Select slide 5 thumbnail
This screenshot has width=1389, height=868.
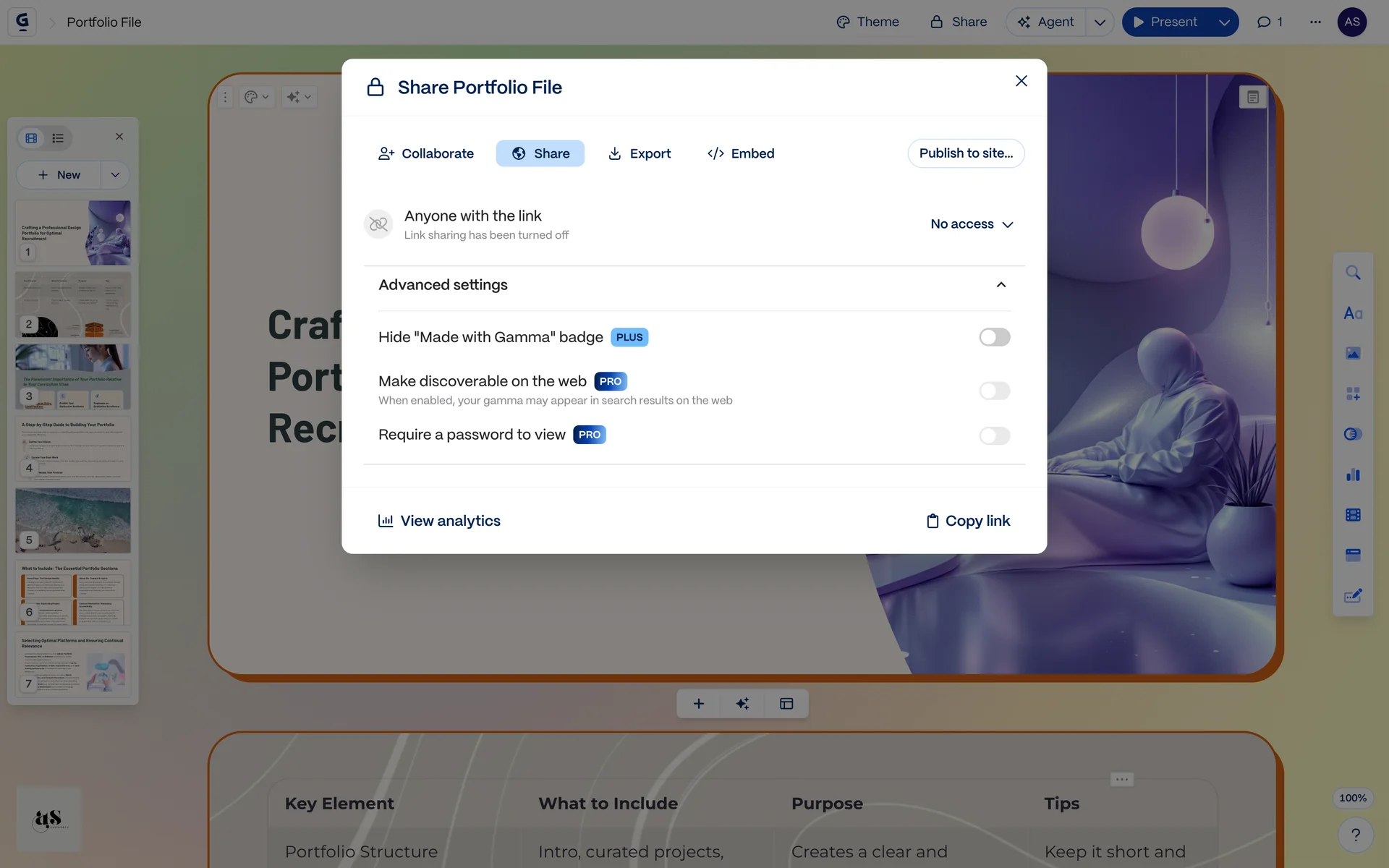(x=73, y=520)
